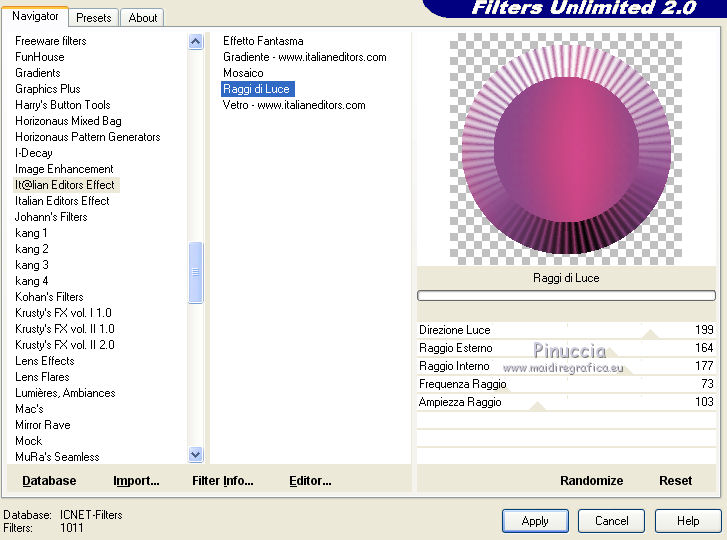This screenshot has width=727, height=540.
Task: Select kang 4 category
Action: [x=32, y=281]
